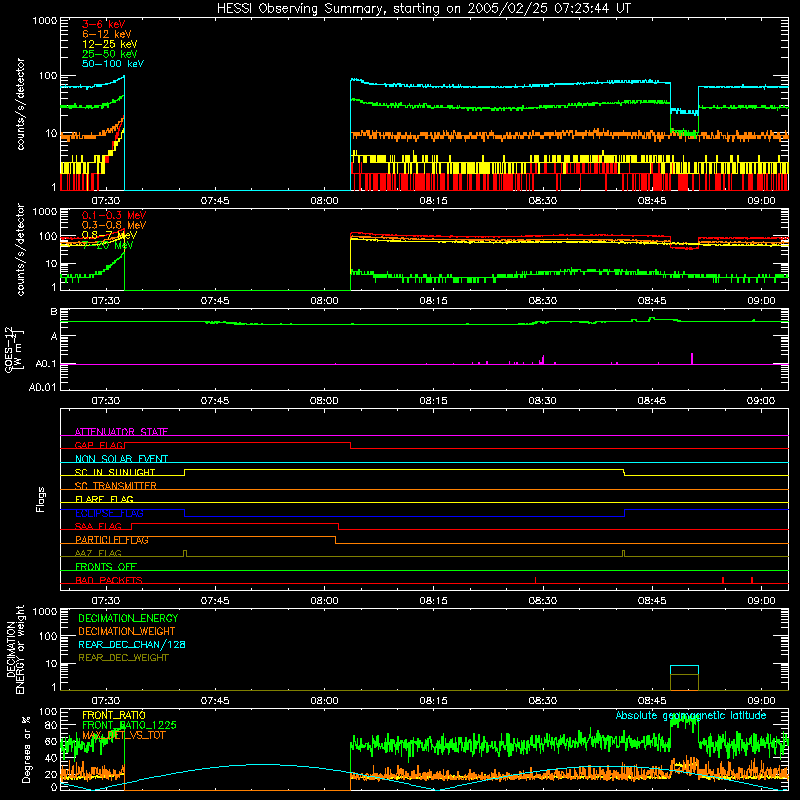Click the SAA_FLAG label
This screenshot has height=800, width=800.
(x=98, y=526)
